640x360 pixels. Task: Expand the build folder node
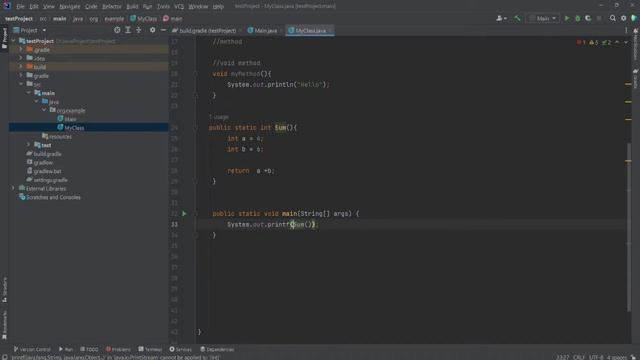[x=21, y=67]
